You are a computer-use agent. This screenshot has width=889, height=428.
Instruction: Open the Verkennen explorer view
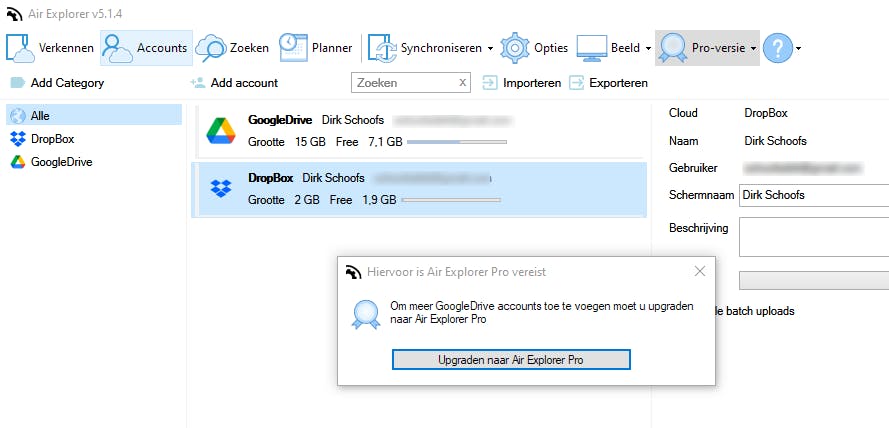pyautogui.click(x=52, y=47)
